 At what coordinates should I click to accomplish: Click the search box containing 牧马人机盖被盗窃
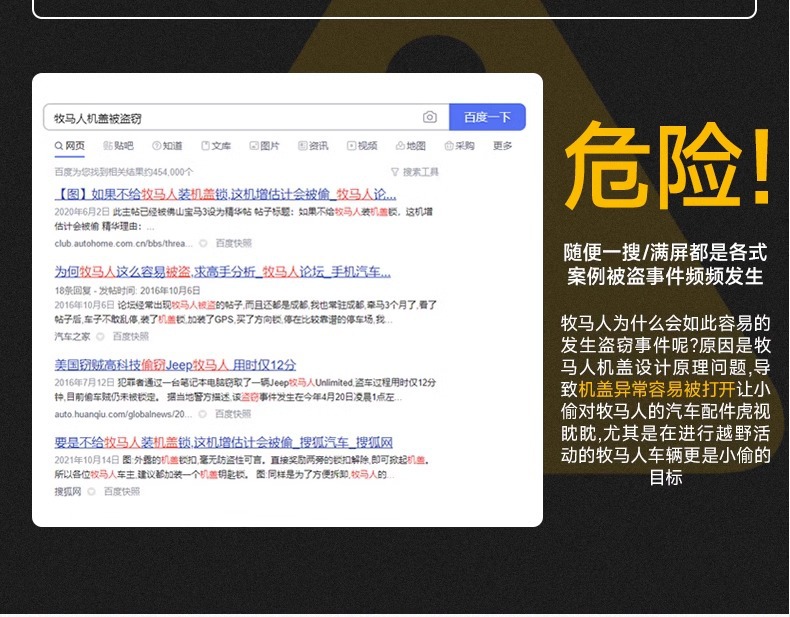pyautogui.click(x=246, y=117)
